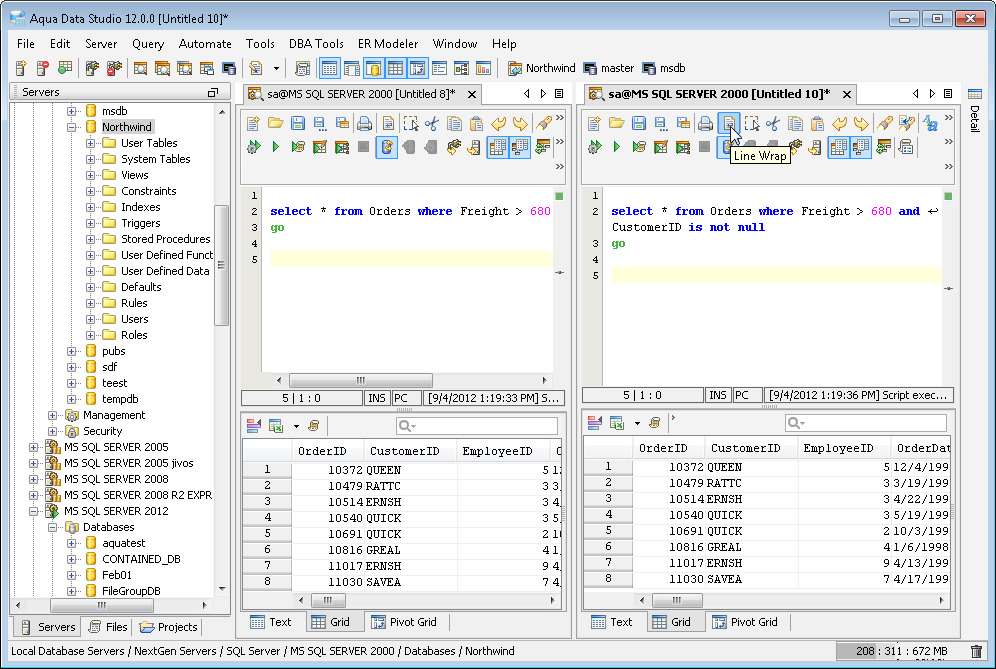Click the Servers panel restore icon
Image resolution: width=996 pixels, height=669 pixels.
[213, 93]
